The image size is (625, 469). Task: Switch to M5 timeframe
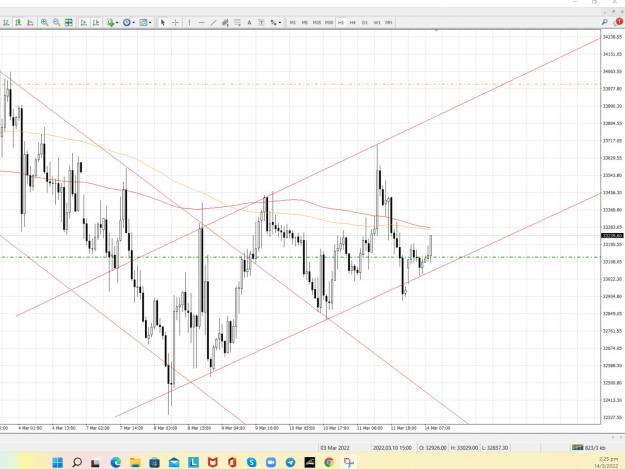click(x=305, y=23)
